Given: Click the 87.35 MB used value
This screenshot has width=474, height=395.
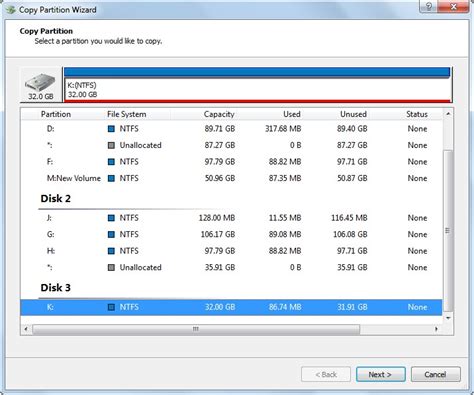Looking at the screenshot, I should click(285, 178).
